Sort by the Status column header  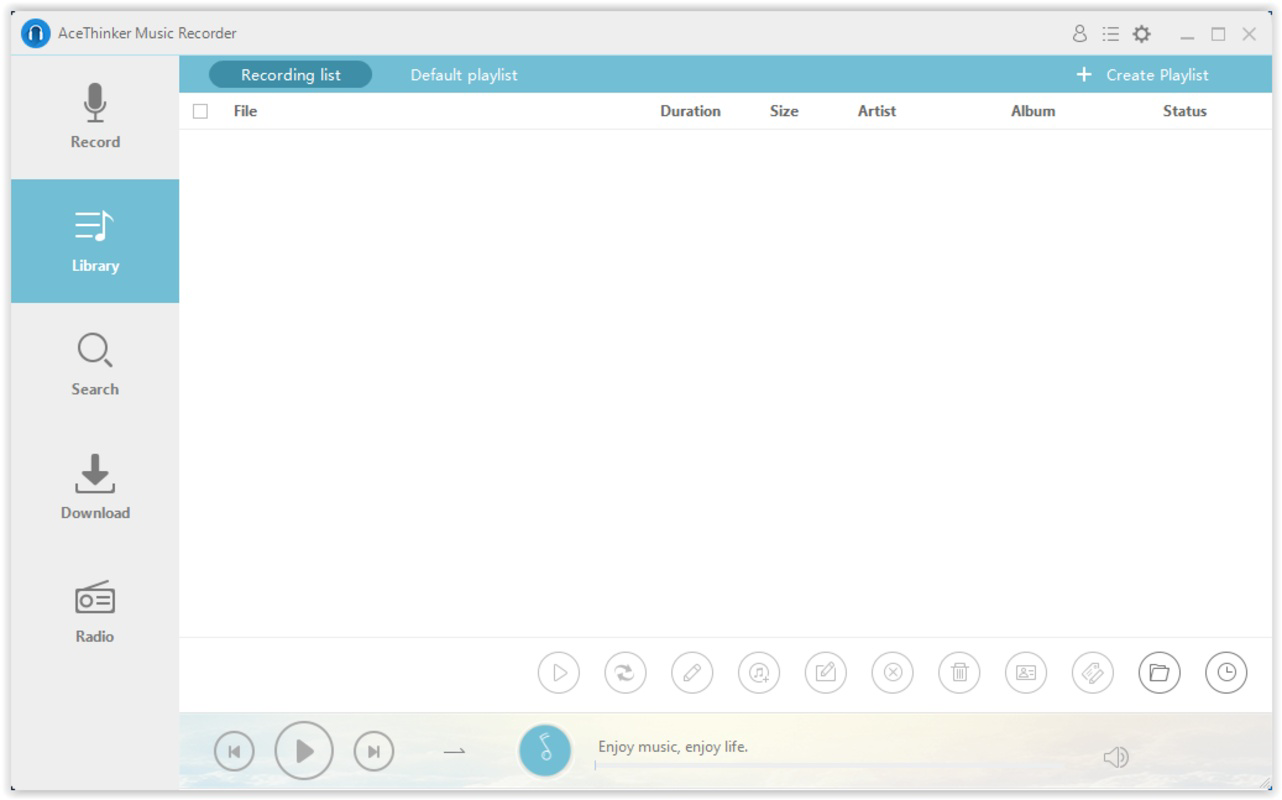[1185, 111]
